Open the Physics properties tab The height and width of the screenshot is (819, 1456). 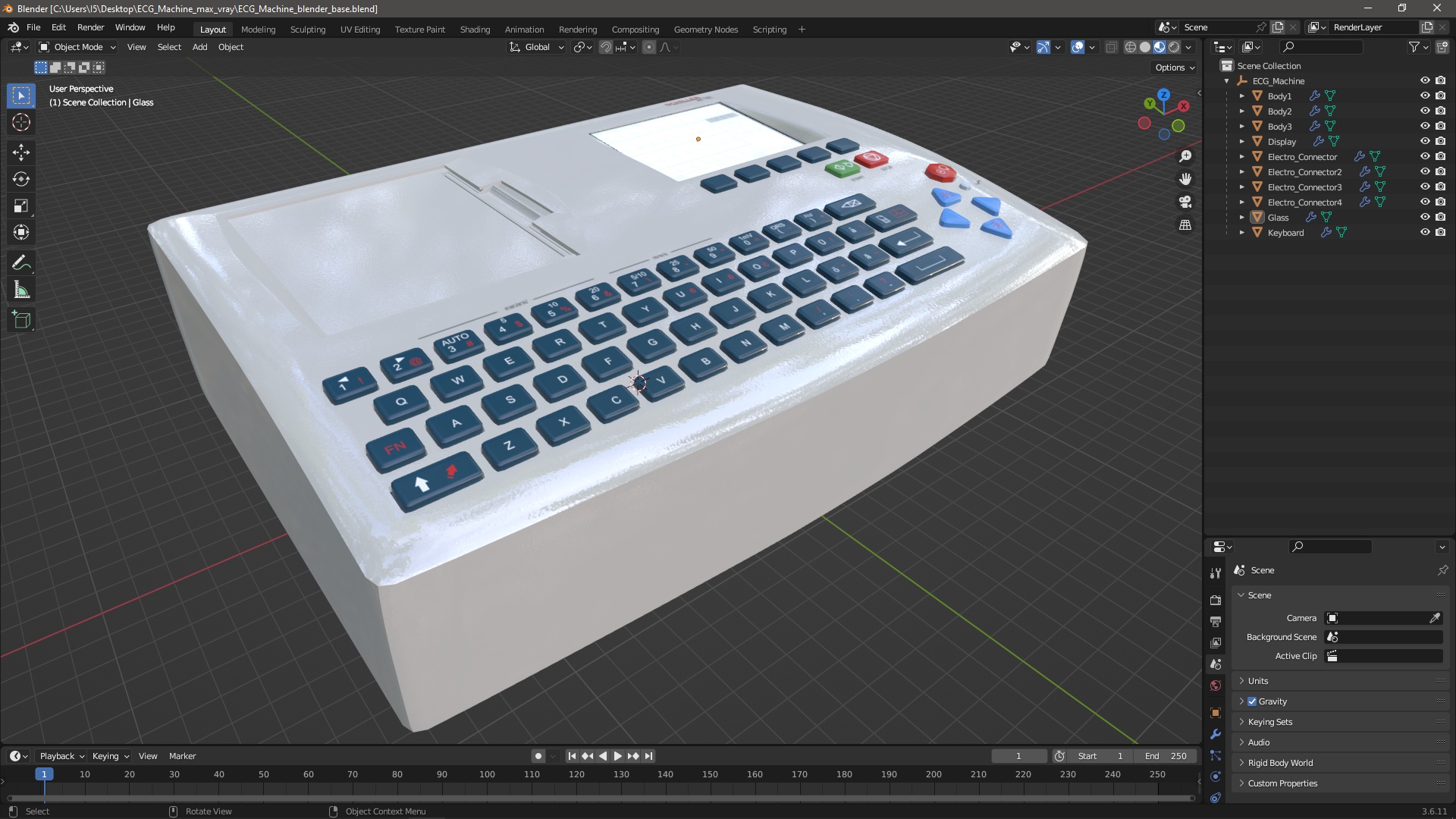pos(1216,777)
